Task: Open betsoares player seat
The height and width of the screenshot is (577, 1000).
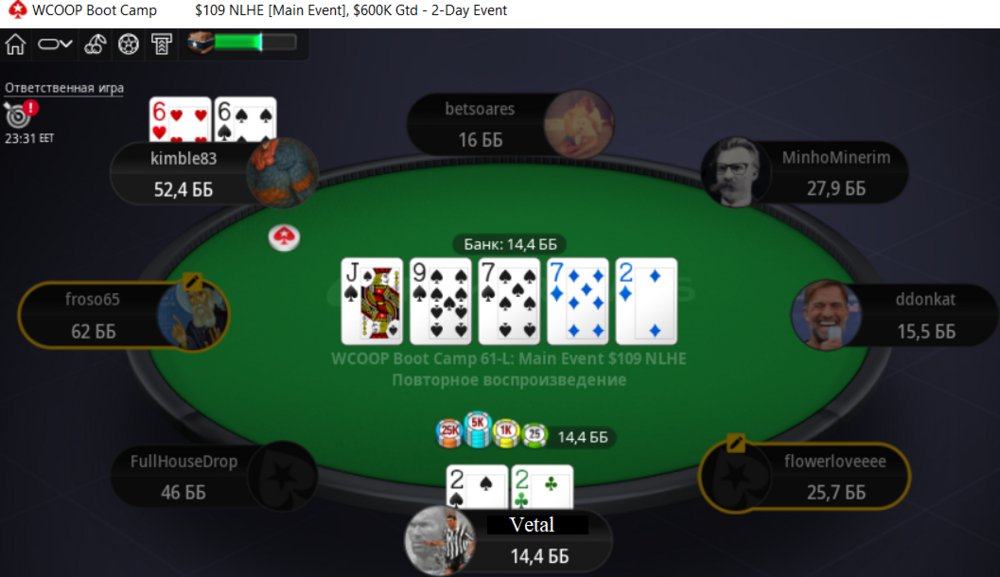Action: pyautogui.click(x=510, y=124)
